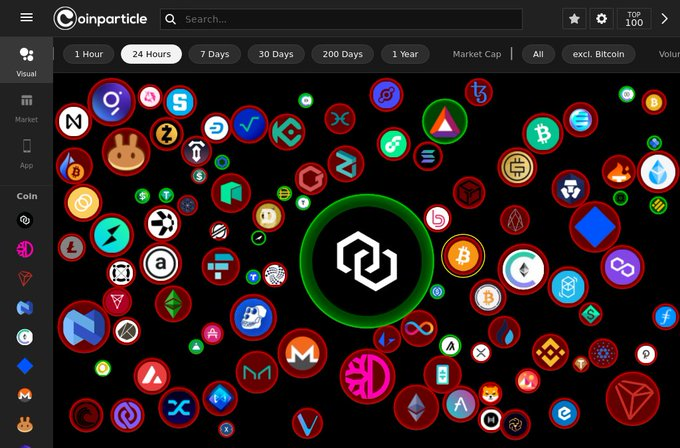The width and height of the screenshot is (680, 448).
Task: Select the 30 Days timeframe
Action: [276, 54]
